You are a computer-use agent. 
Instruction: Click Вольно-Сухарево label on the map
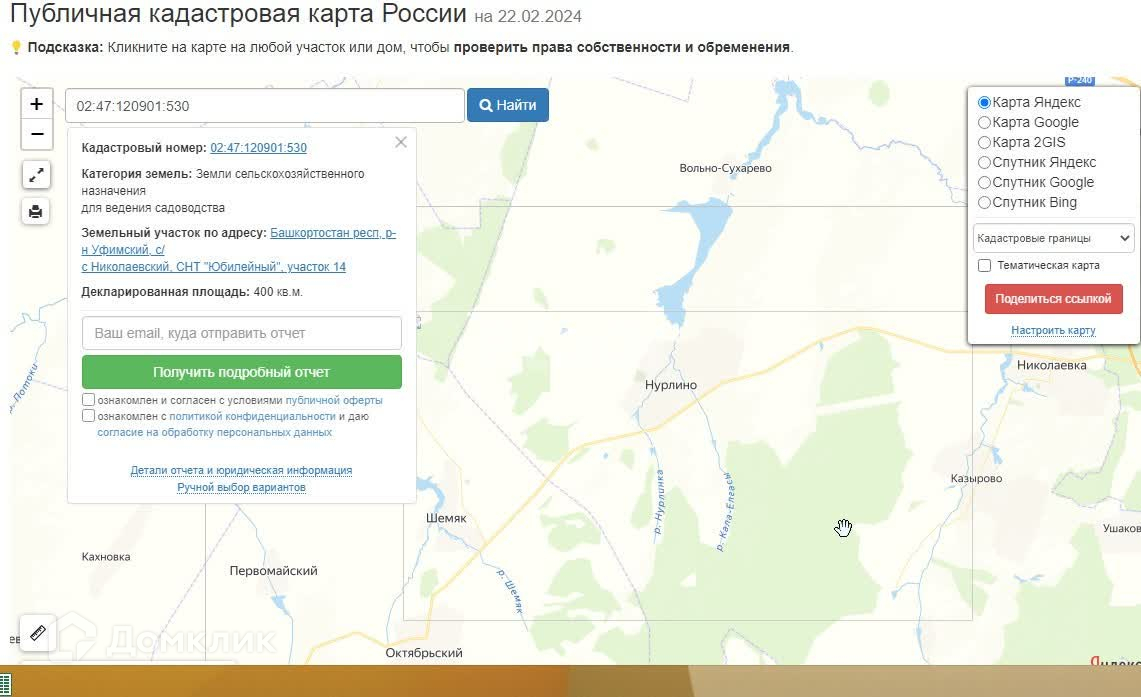[725, 168]
